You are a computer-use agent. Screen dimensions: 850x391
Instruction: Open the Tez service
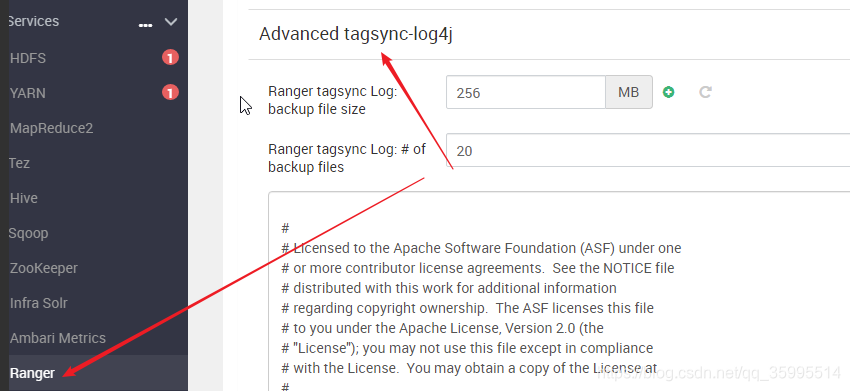click(x=20, y=163)
